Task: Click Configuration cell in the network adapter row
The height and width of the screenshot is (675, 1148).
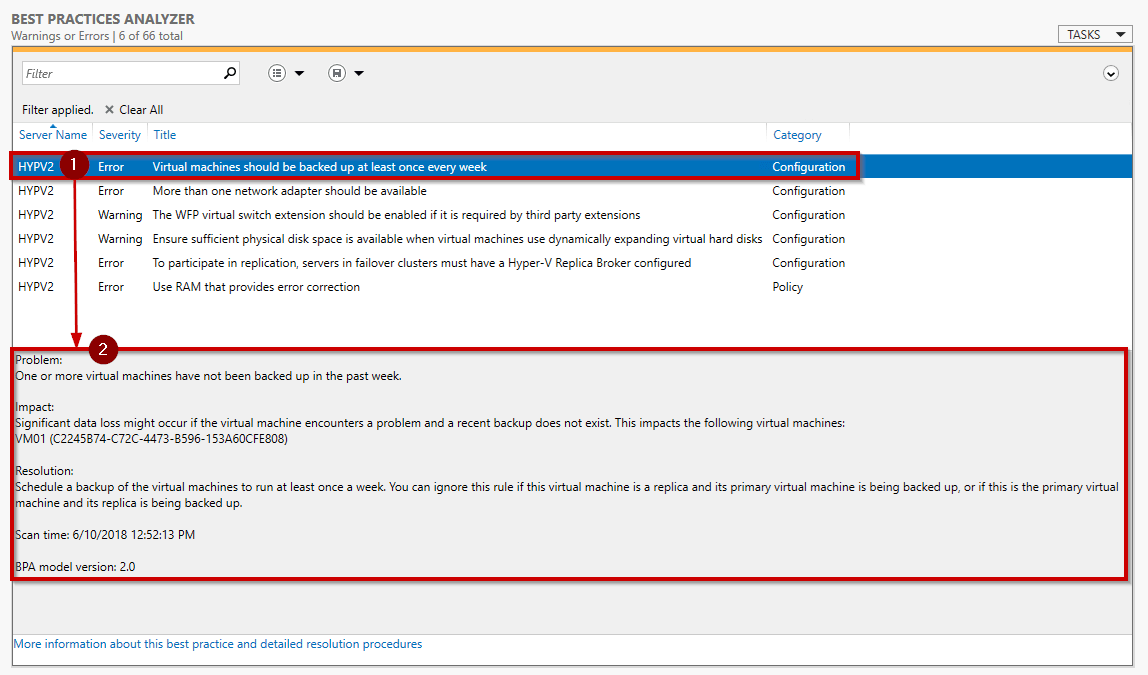Action: pyautogui.click(x=808, y=191)
